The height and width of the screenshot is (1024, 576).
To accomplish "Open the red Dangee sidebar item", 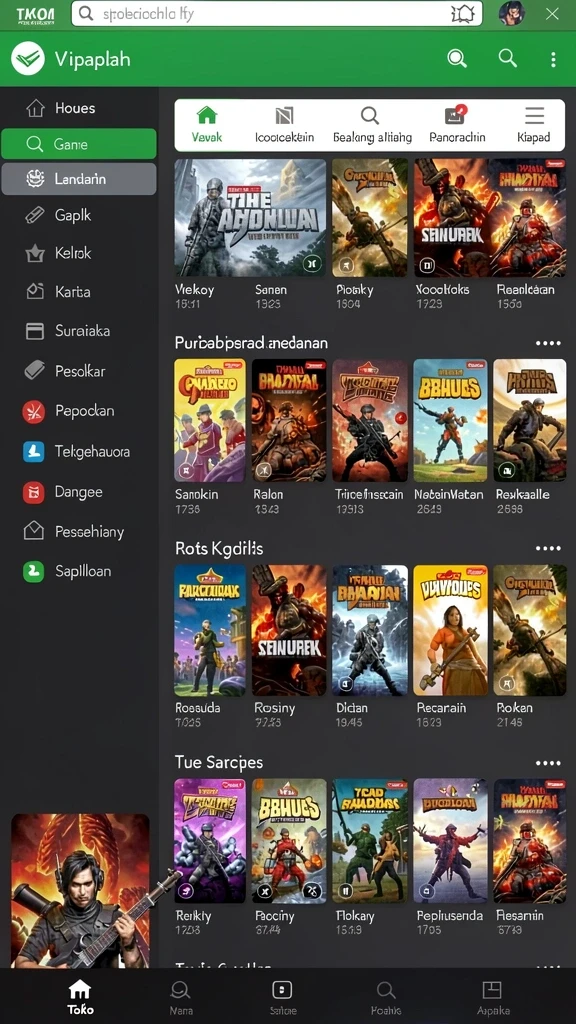I will (78, 492).
